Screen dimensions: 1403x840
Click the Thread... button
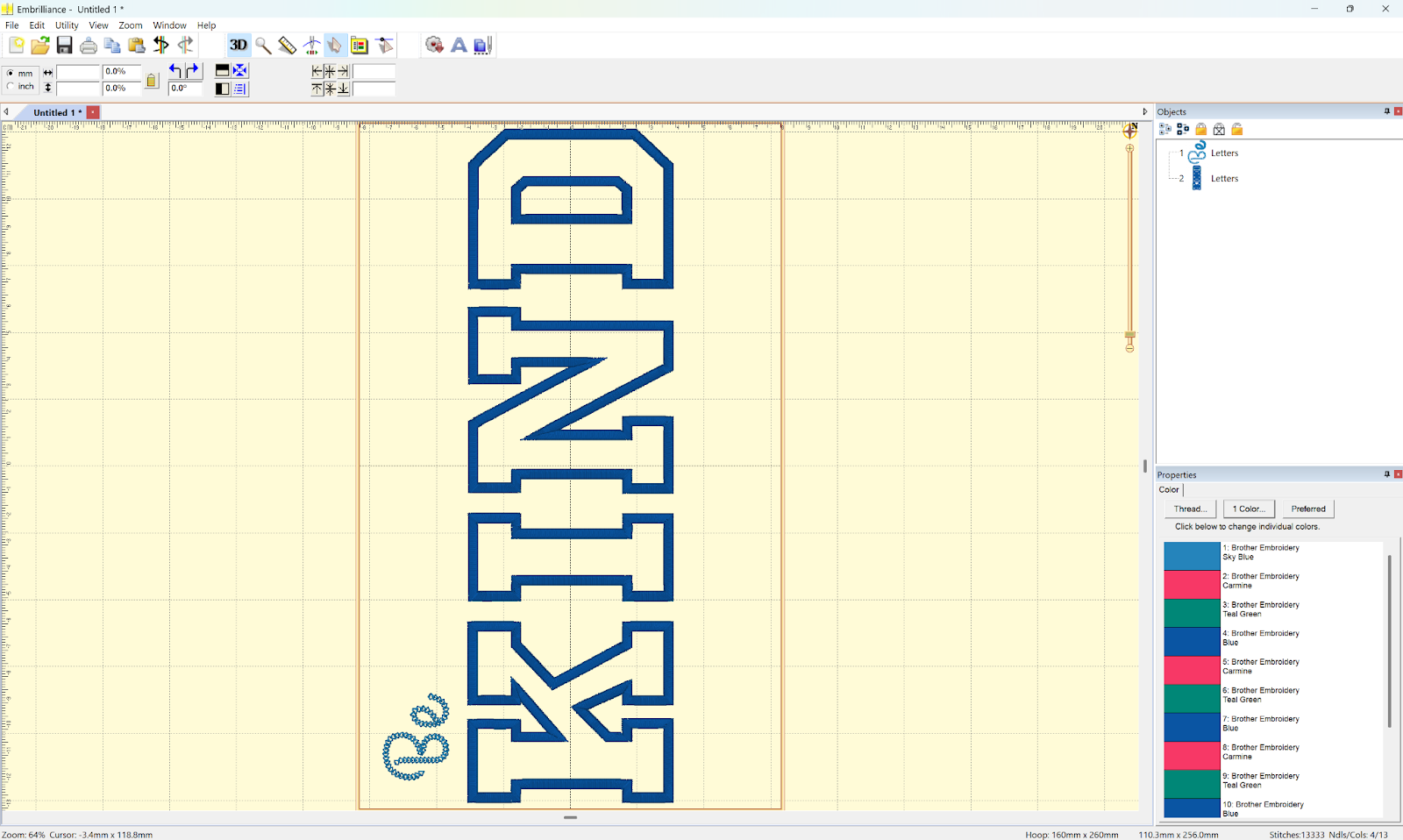click(x=1190, y=509)
